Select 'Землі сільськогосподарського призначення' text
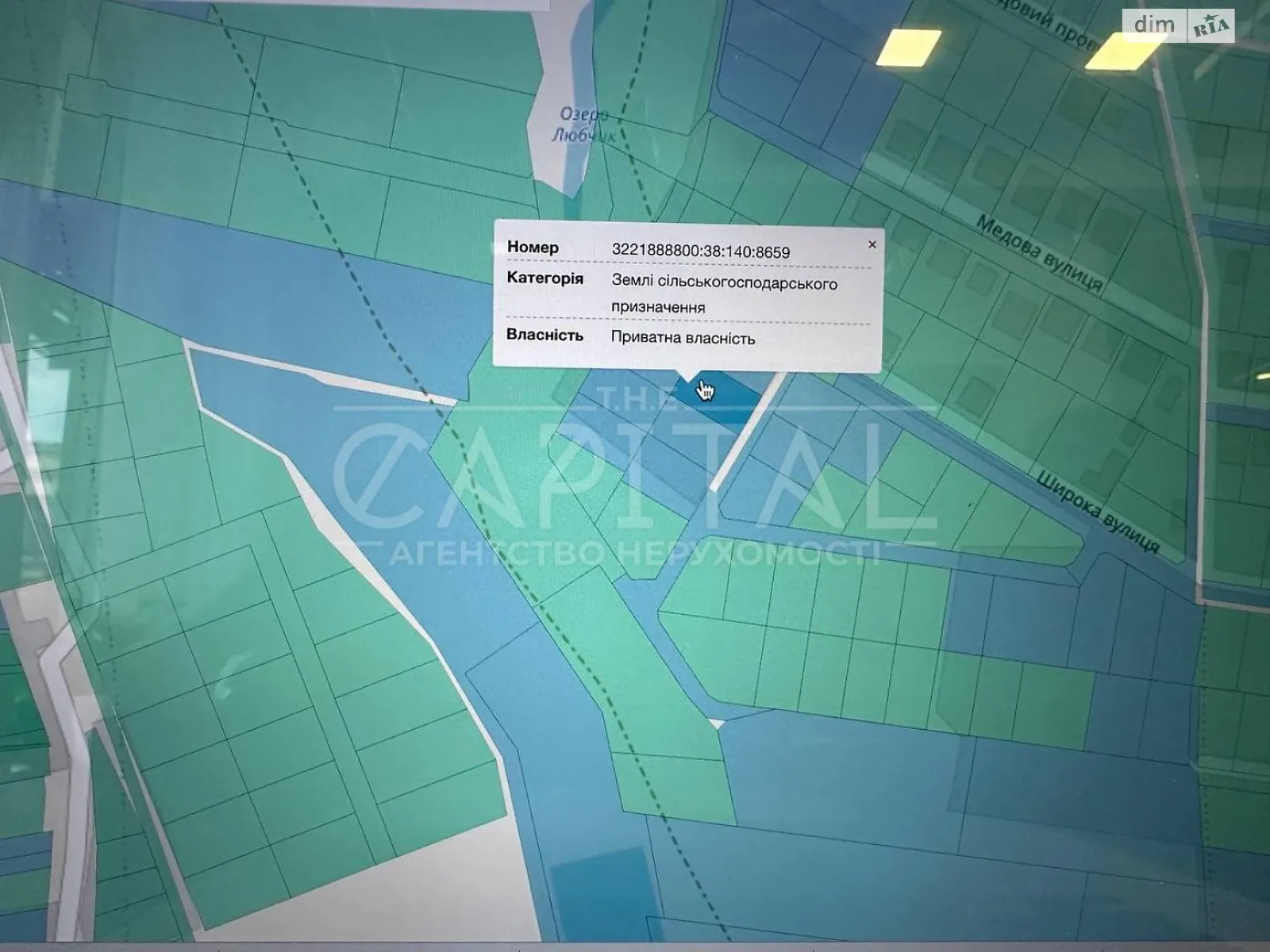 [724, 295]
